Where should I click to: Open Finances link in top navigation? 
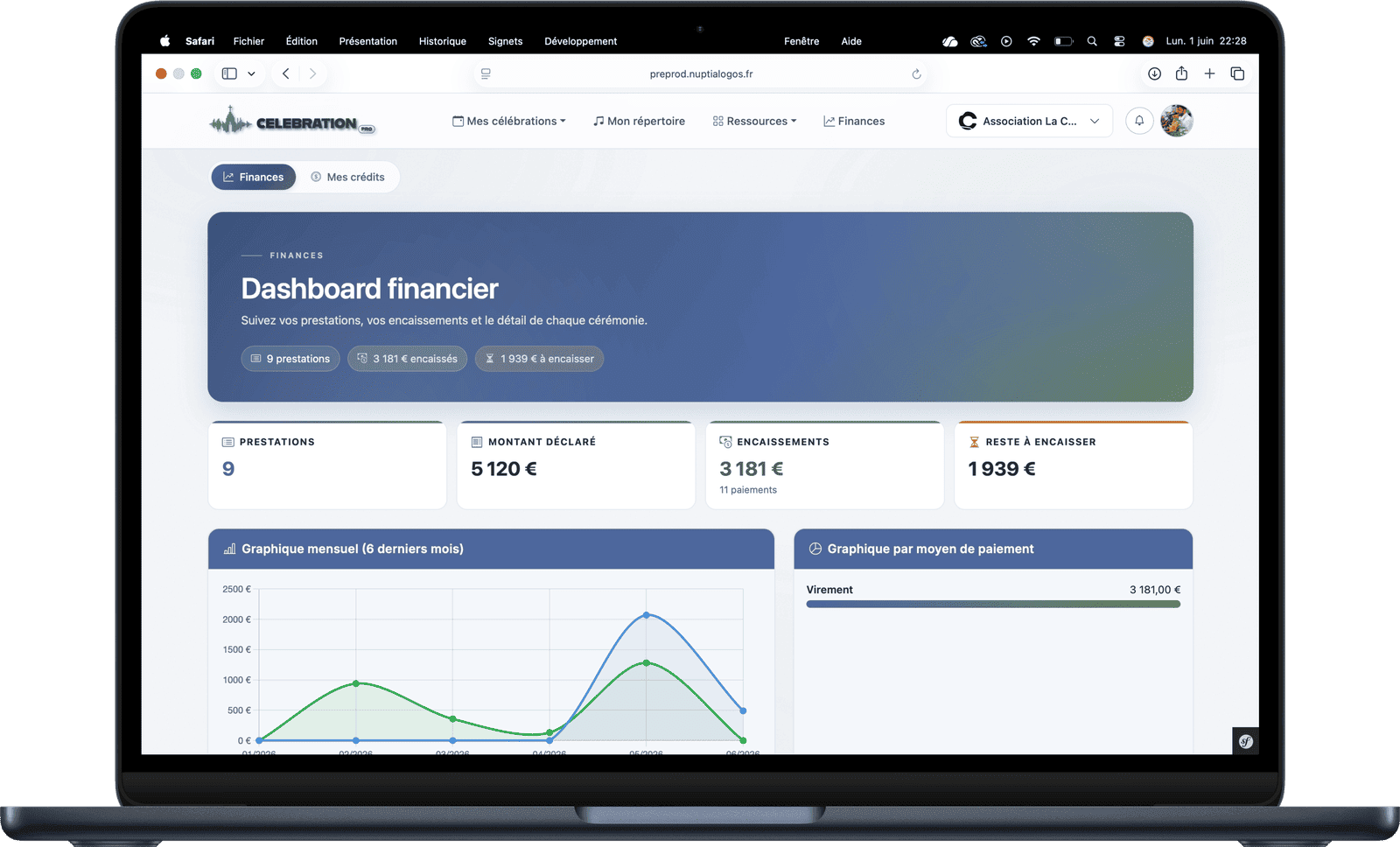(x=854, y=121)
